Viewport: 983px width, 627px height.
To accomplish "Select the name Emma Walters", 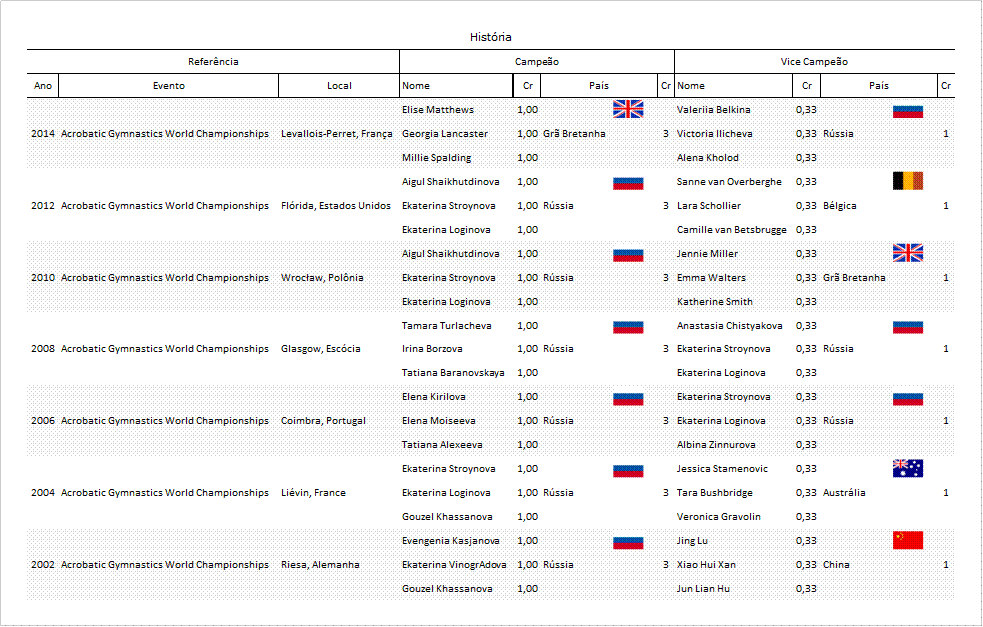I will [x=711, y=278].
